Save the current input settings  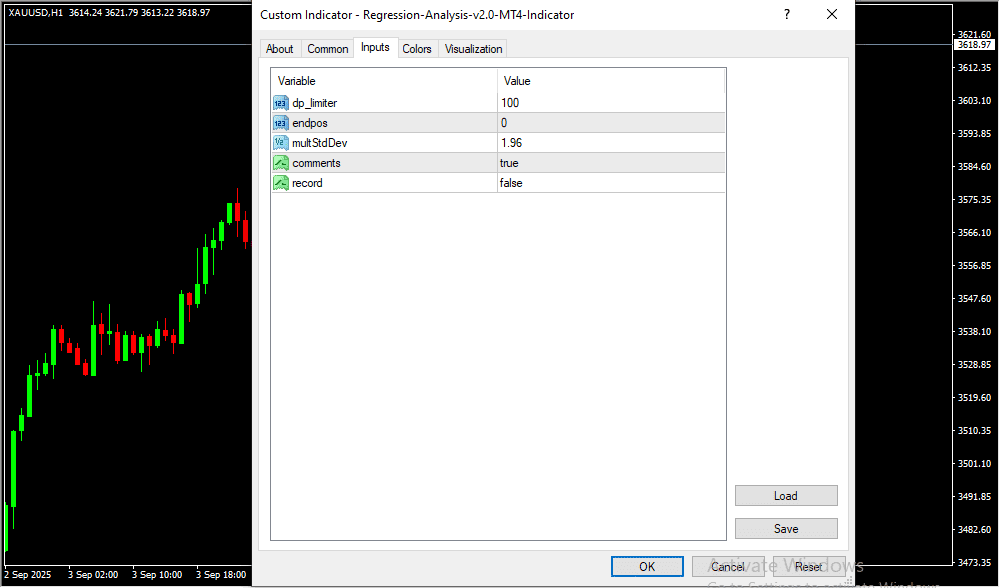point(786,529)
